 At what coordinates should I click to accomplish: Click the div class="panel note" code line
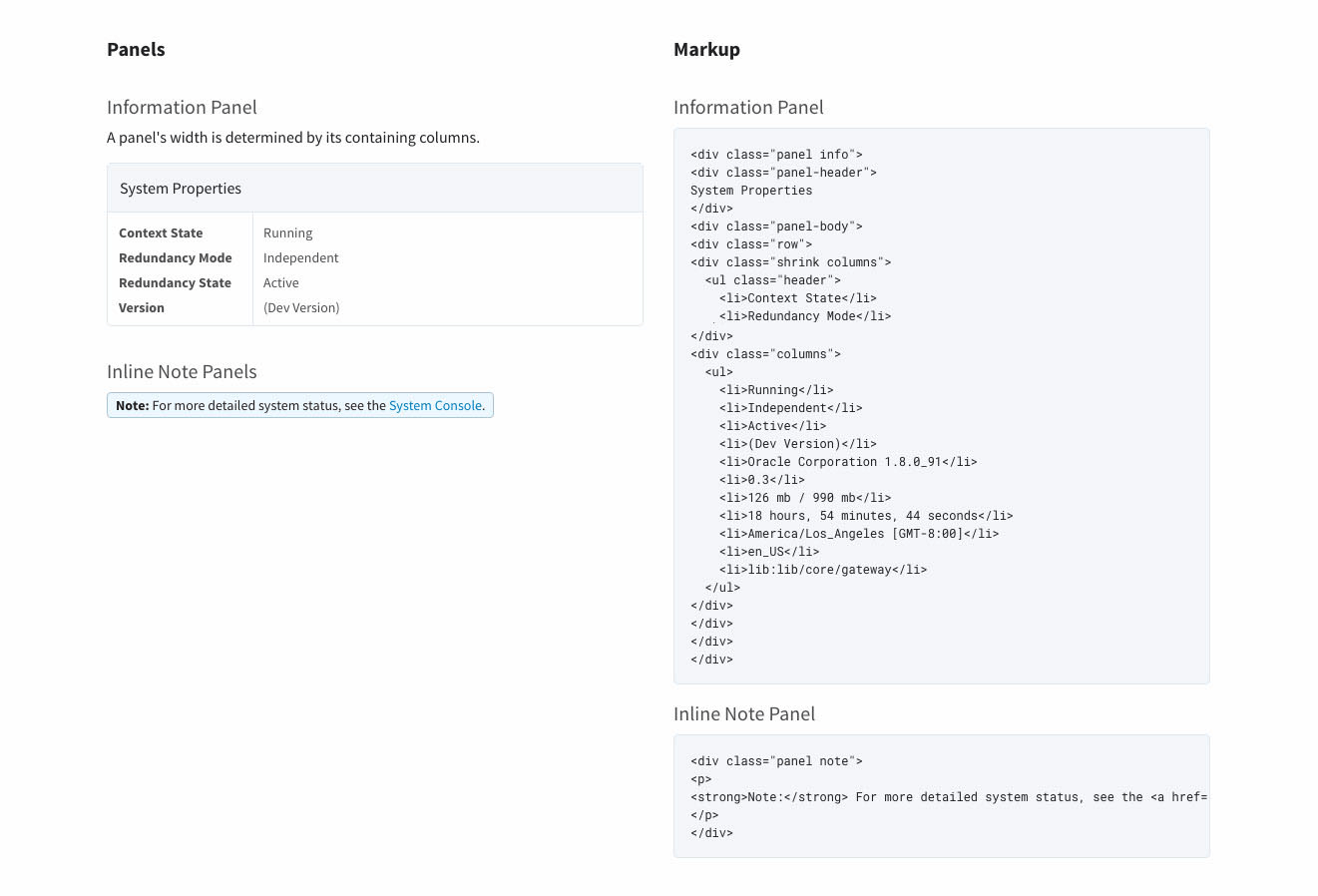click(x=776, y=761)
